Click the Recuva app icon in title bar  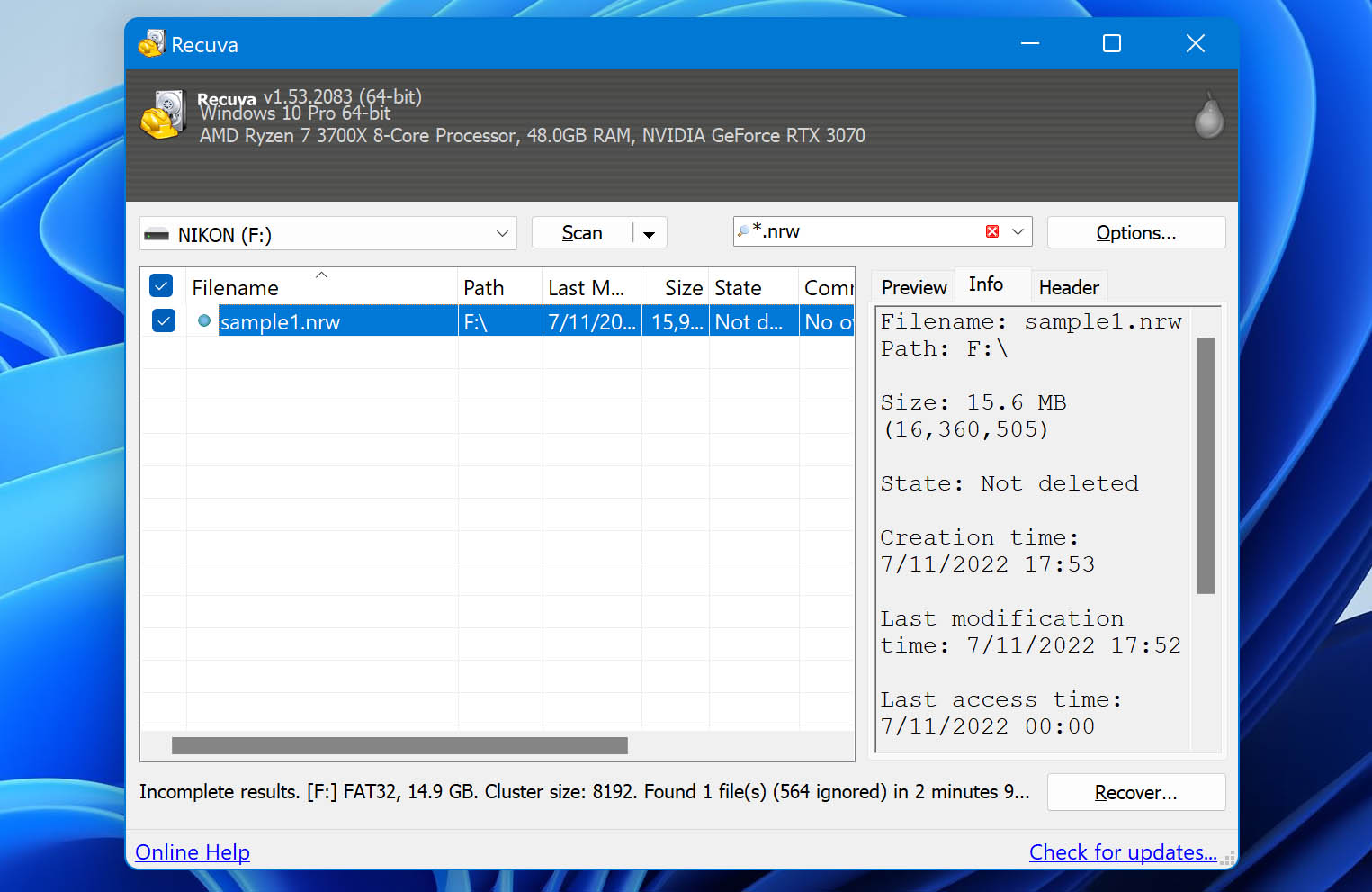(x=151, y=43)
